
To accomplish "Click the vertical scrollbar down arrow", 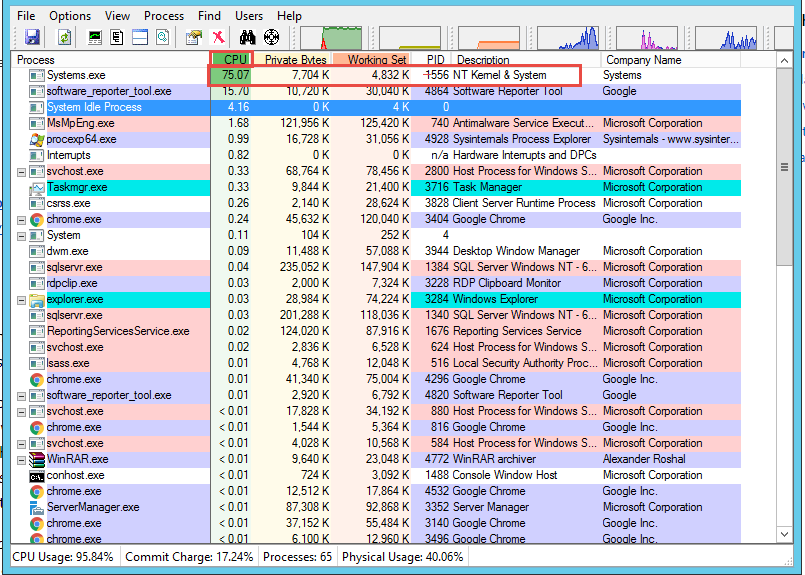I will 784,534.
